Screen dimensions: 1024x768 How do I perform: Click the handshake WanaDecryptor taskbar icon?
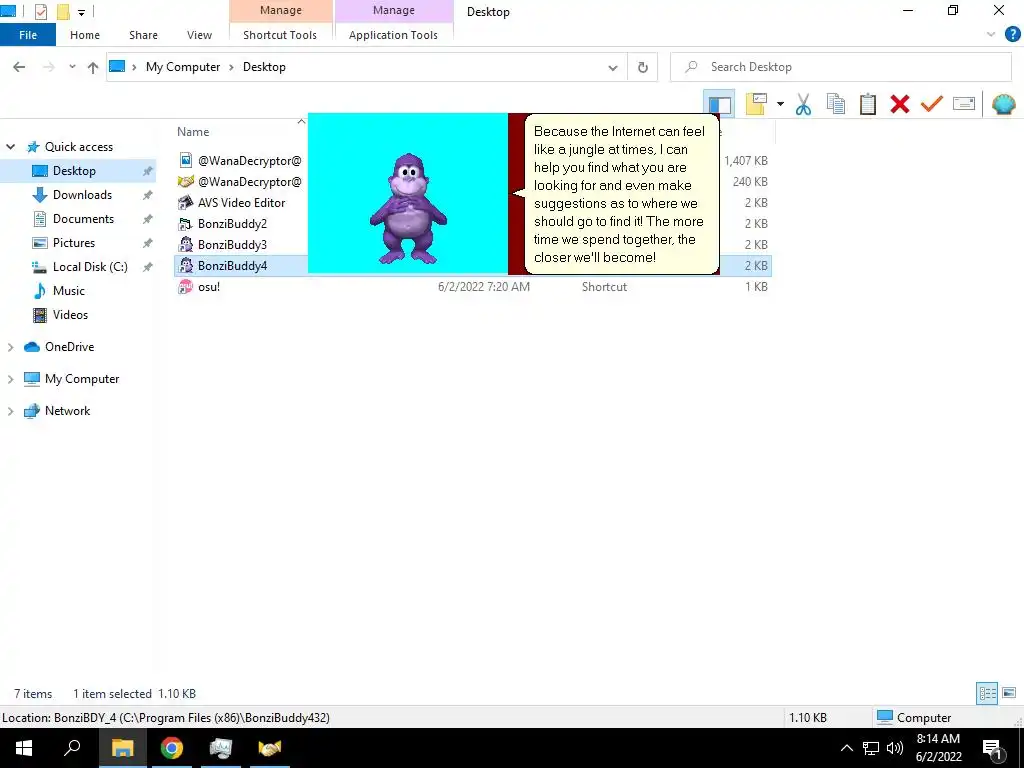(269, 748)
